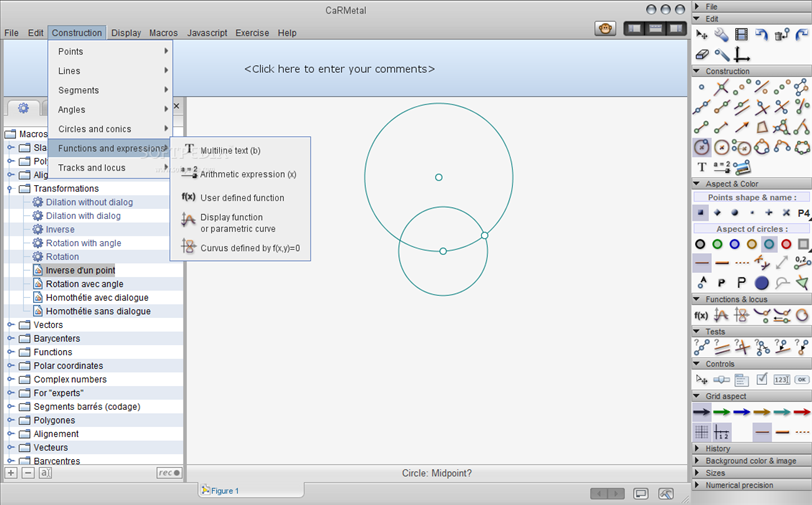Viewport: 812px width, 505px height.
Task: Toggle the grid display icon in Grid aspect
Action: click(702, 431)
